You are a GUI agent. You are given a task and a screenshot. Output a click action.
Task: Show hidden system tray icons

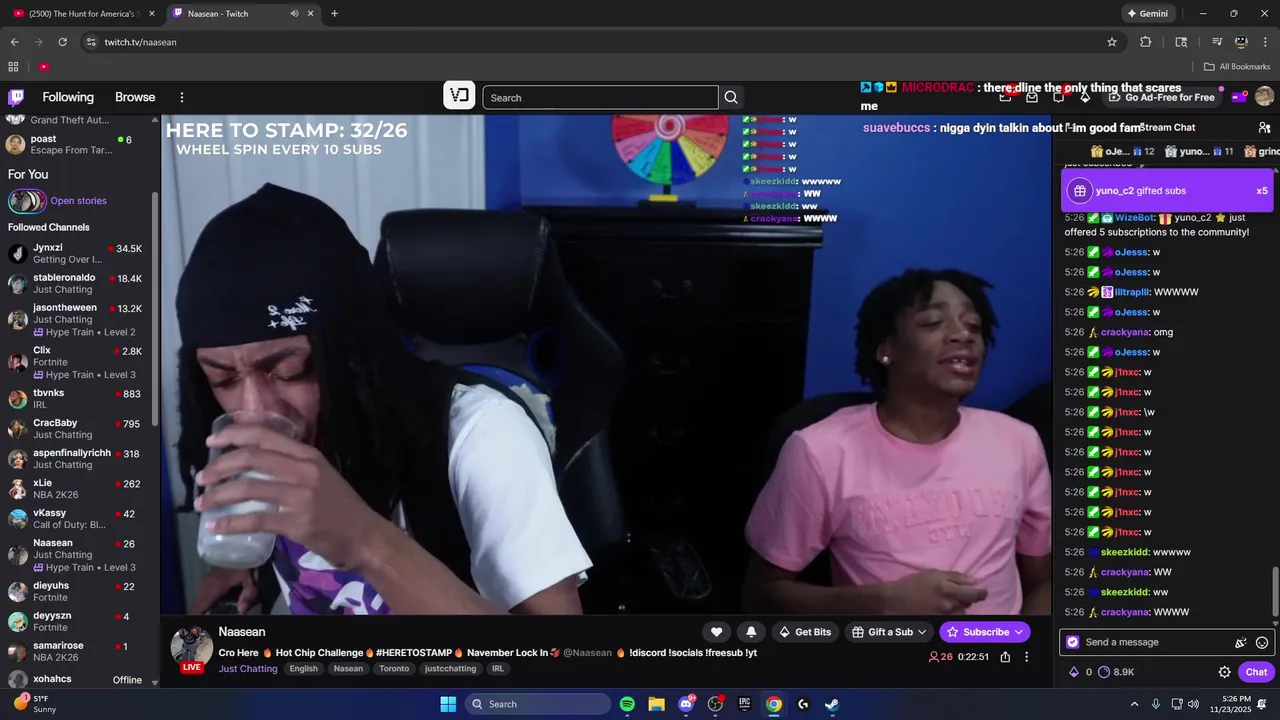[1134, 704]
